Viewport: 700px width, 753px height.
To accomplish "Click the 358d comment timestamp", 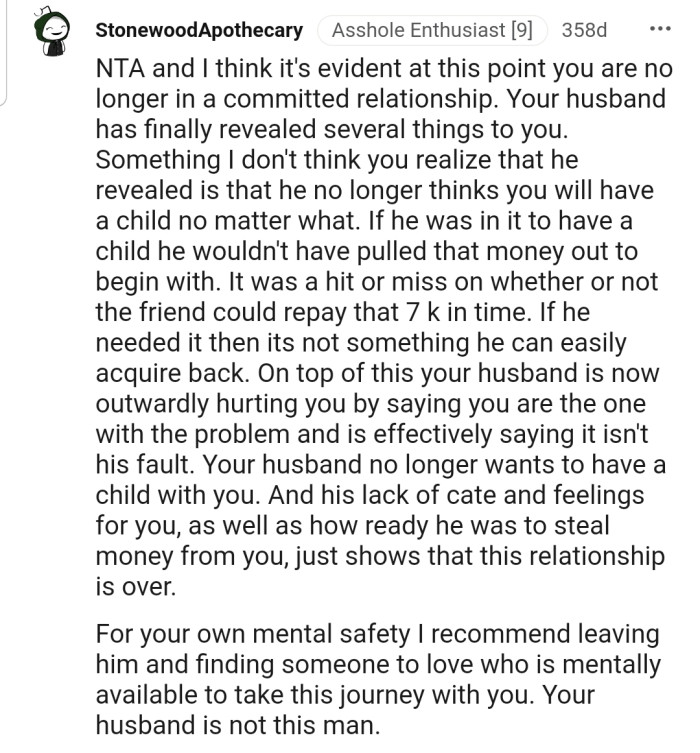I will [584, 30].
